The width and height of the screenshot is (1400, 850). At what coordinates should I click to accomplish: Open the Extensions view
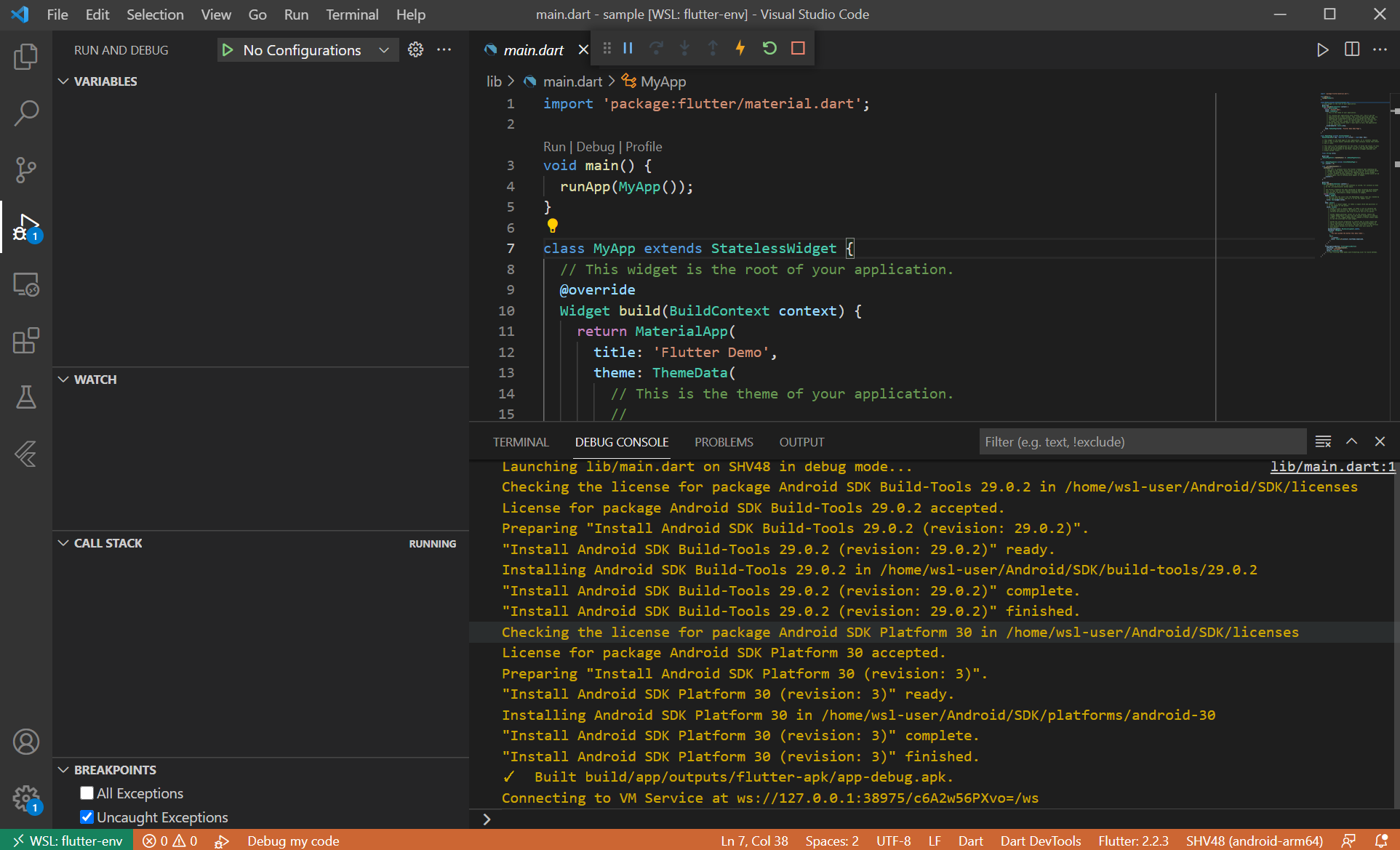[26, 340]
